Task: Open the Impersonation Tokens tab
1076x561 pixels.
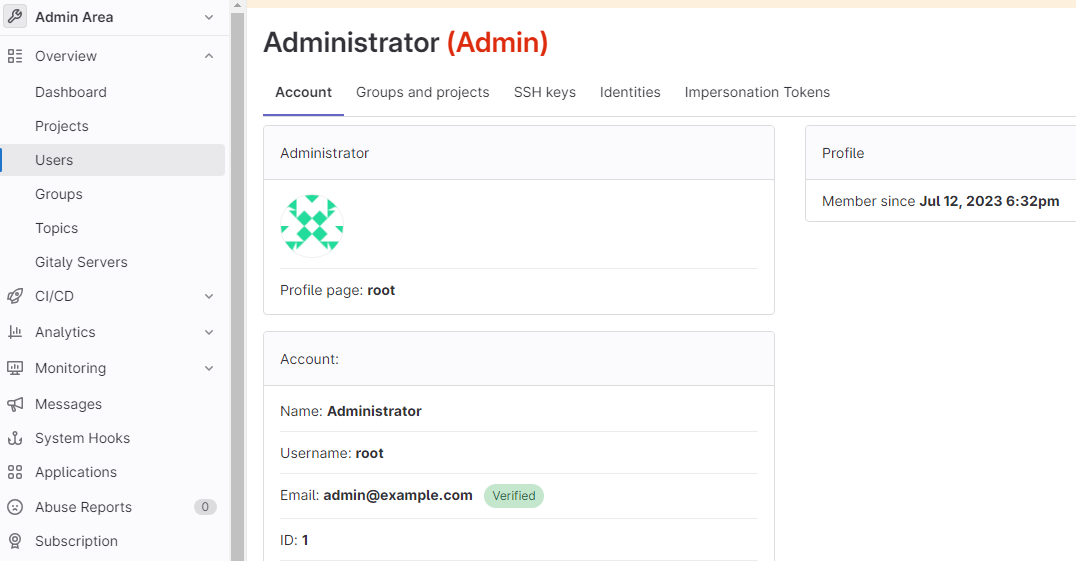Action: pos(757,93)
